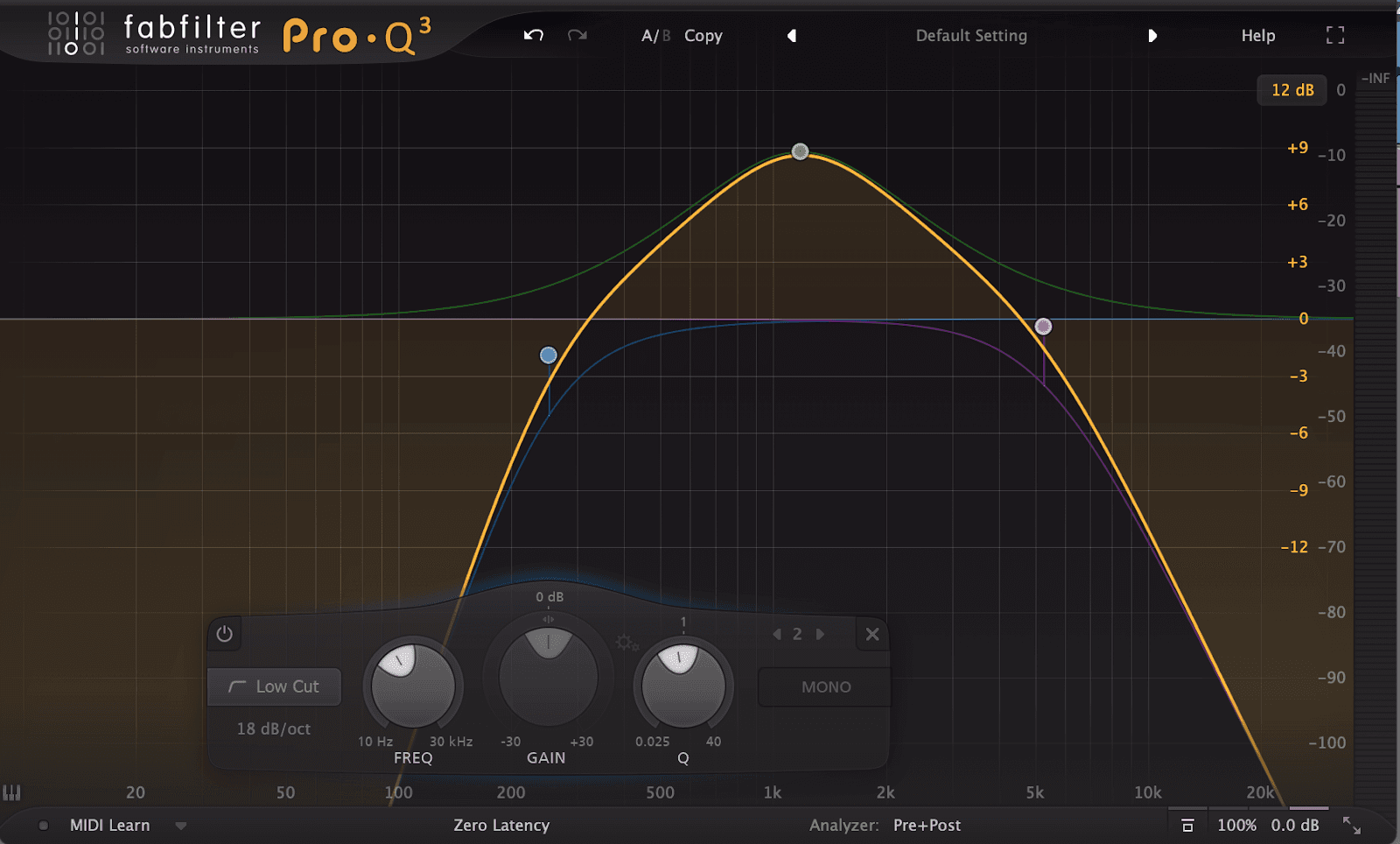The height and width of the screenshot is (844, 1400).
Task: Click the resize interface arrows icon
Action: (x=1352, y=825)
